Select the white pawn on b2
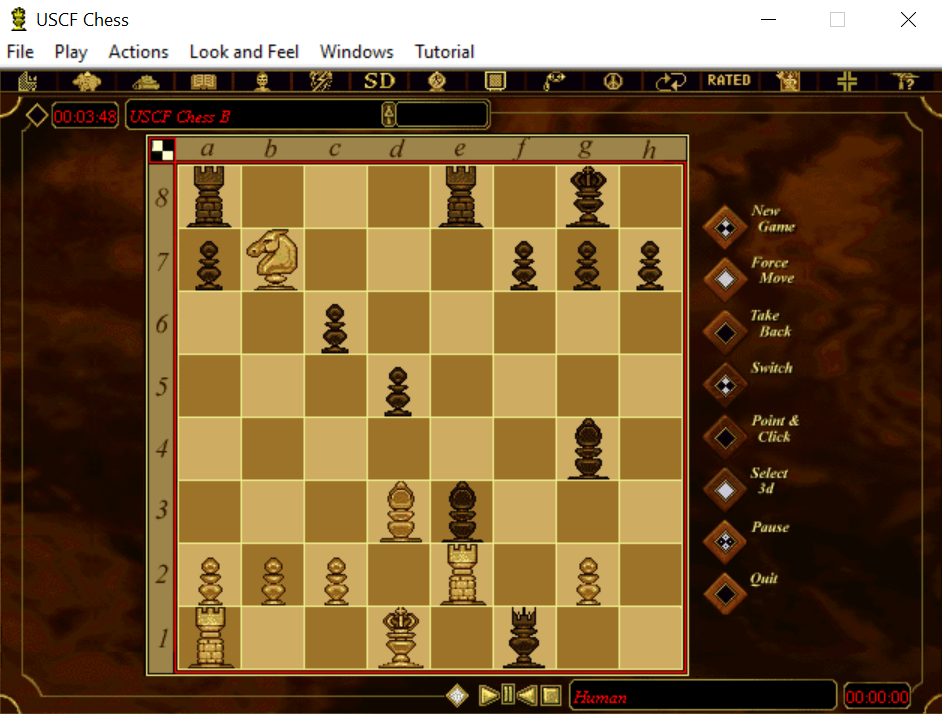 pos(273,581)
